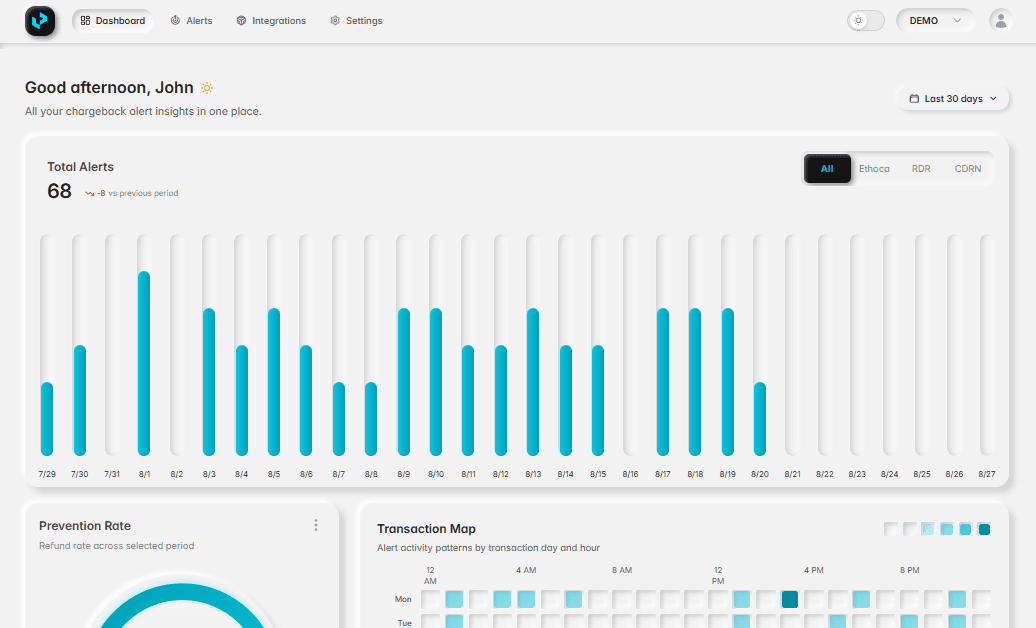Click the Alerts icon in navigation

176,21
